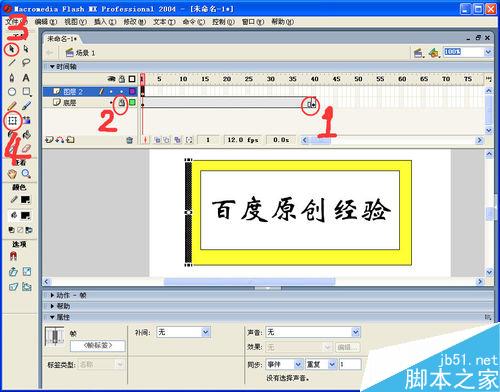
Task: Click the Add Motion Guide icon
Action: (60, 140)
